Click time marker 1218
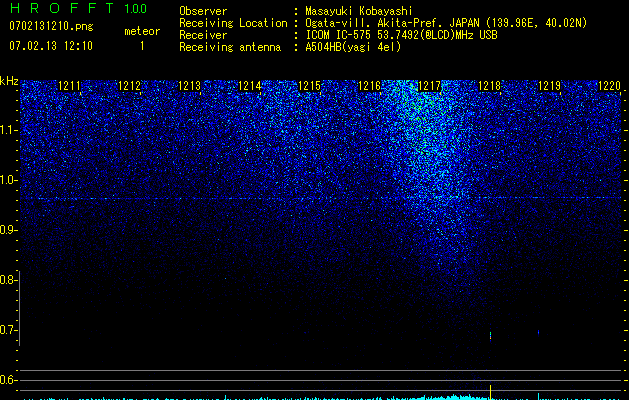Viewport: 629px width, 400px height. [490, 85]
